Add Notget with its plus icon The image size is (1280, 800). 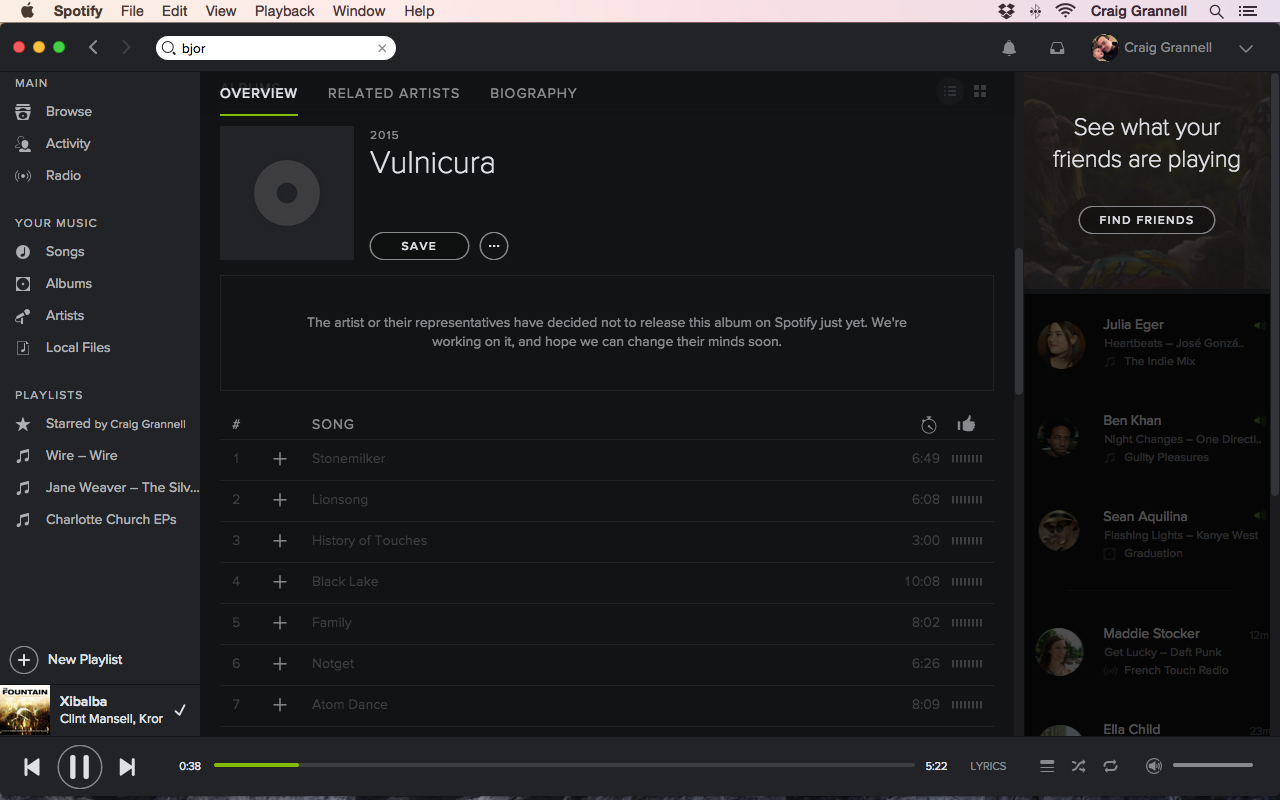pos(280,664)
